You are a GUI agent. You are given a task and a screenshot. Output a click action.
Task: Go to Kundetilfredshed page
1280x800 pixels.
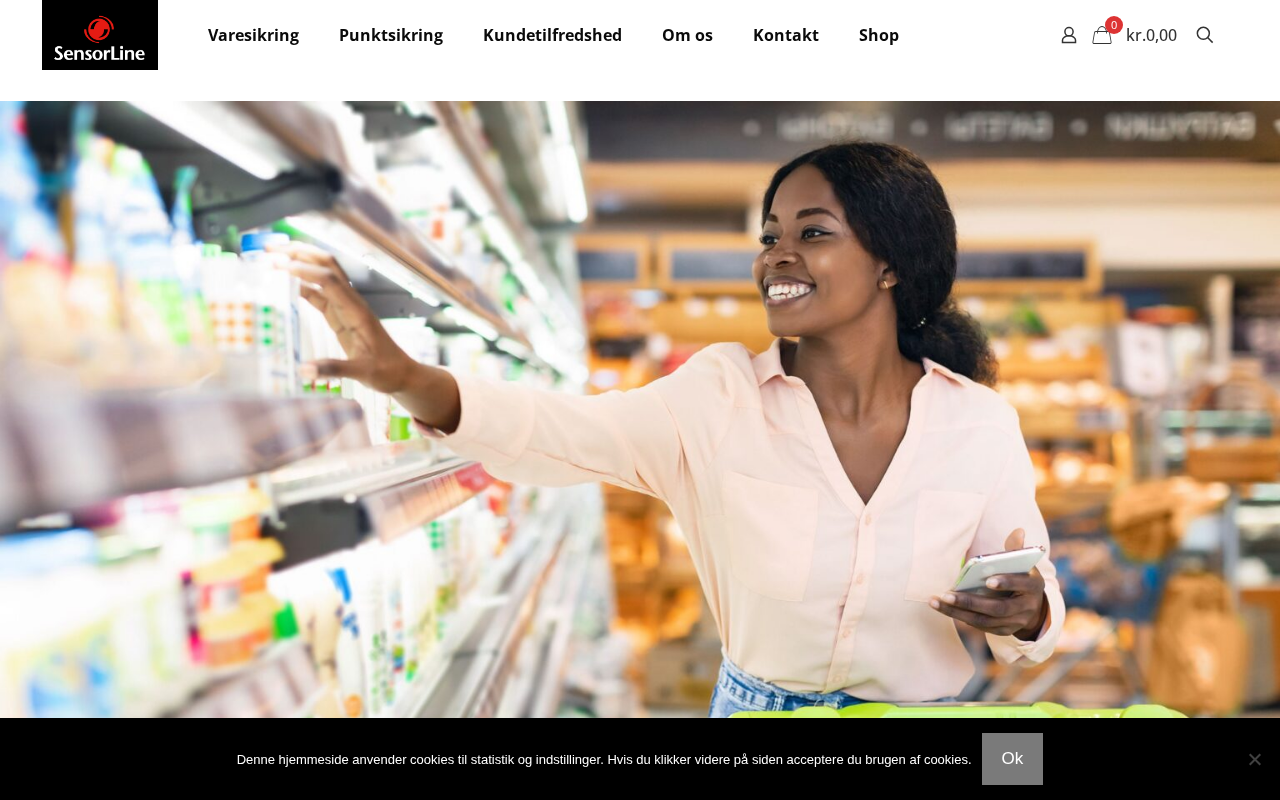pos(552,35)
